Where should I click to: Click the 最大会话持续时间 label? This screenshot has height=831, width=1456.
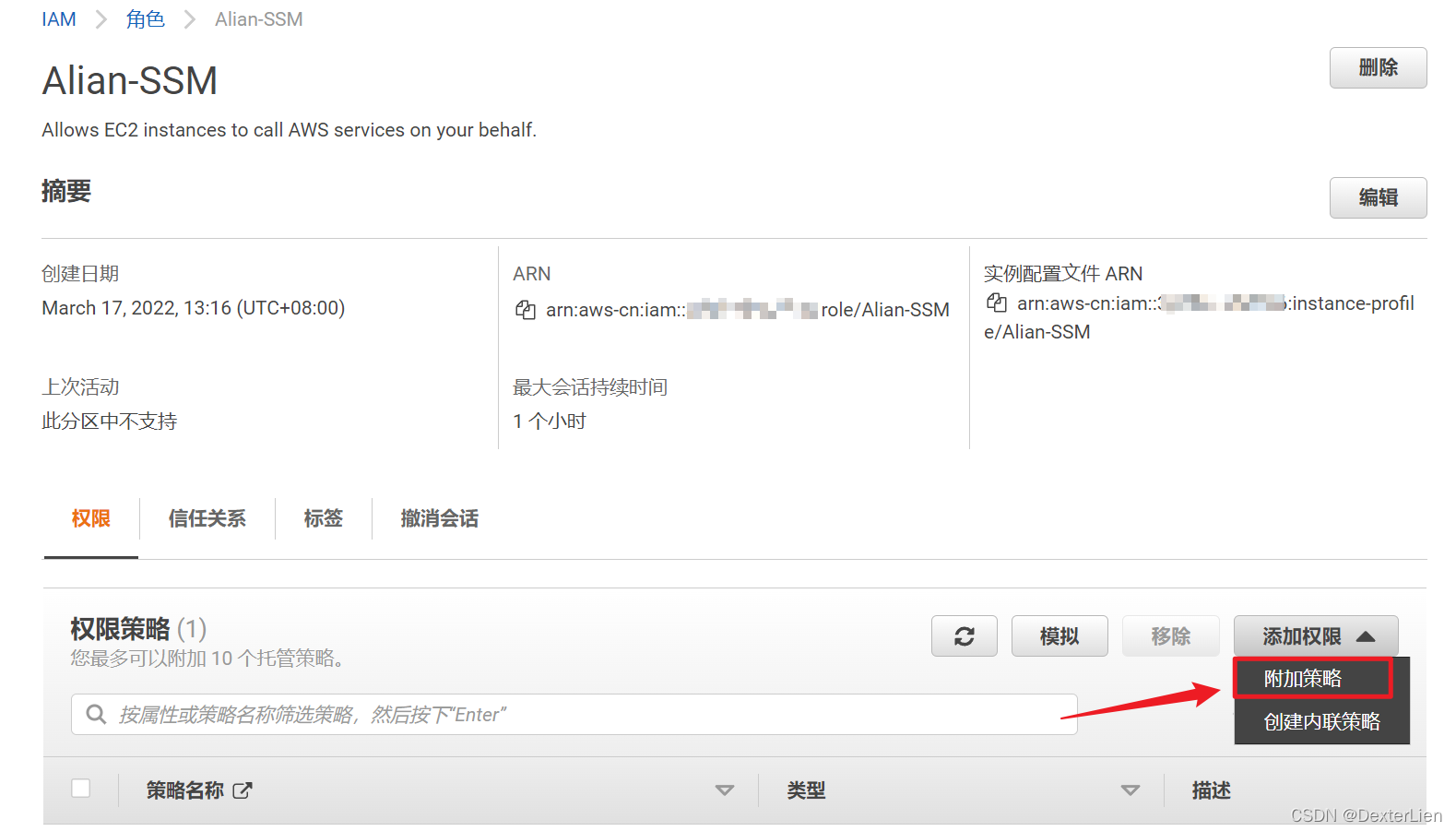590,387
